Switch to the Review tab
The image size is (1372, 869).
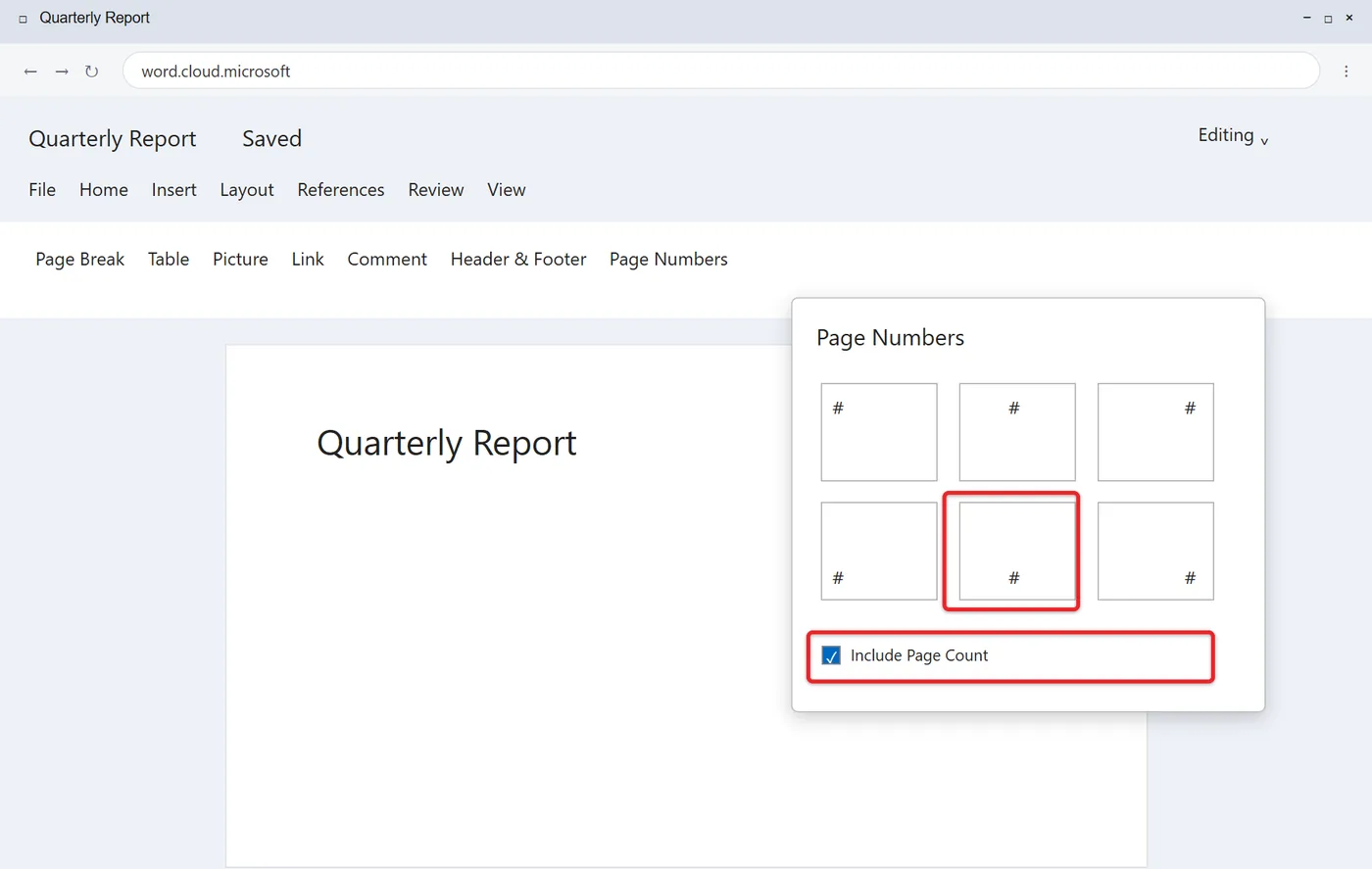[x=436, y=190]
